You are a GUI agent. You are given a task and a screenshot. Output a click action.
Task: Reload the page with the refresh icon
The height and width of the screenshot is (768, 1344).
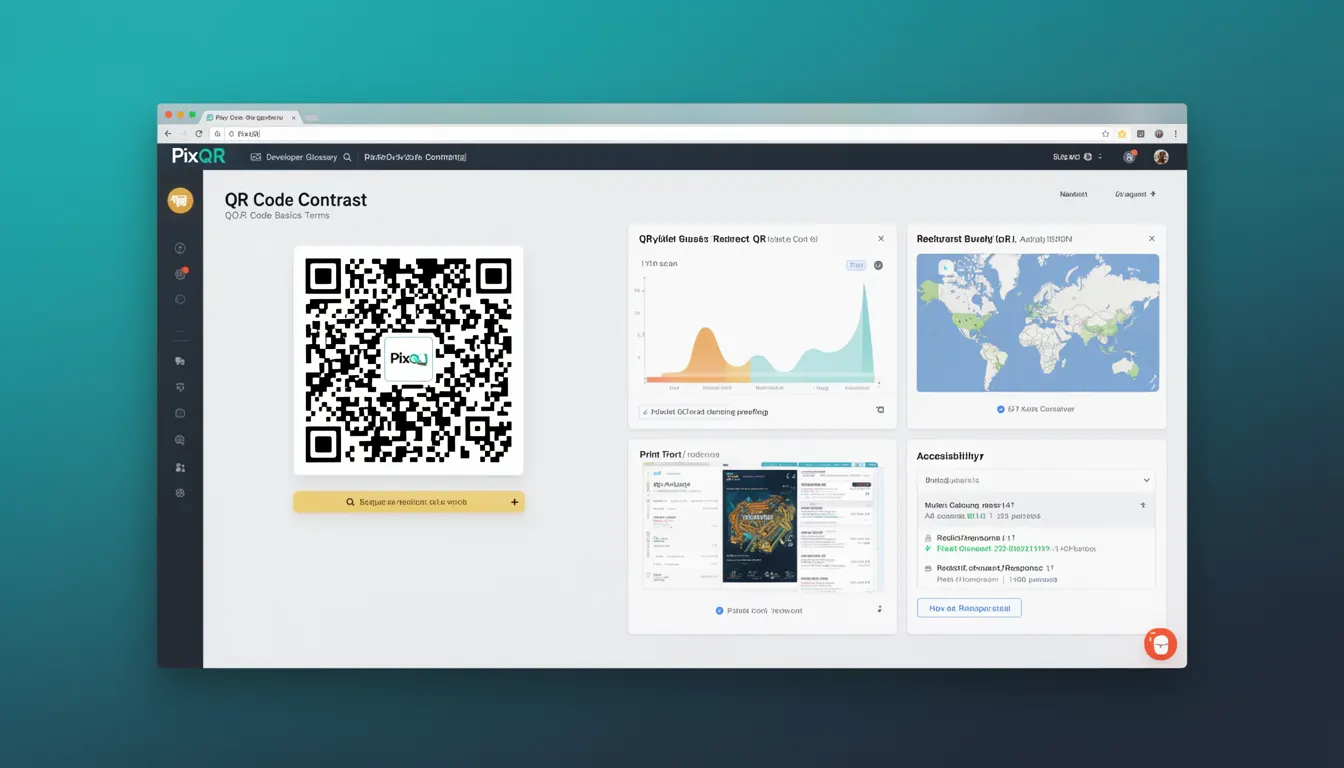click(198, 133)
